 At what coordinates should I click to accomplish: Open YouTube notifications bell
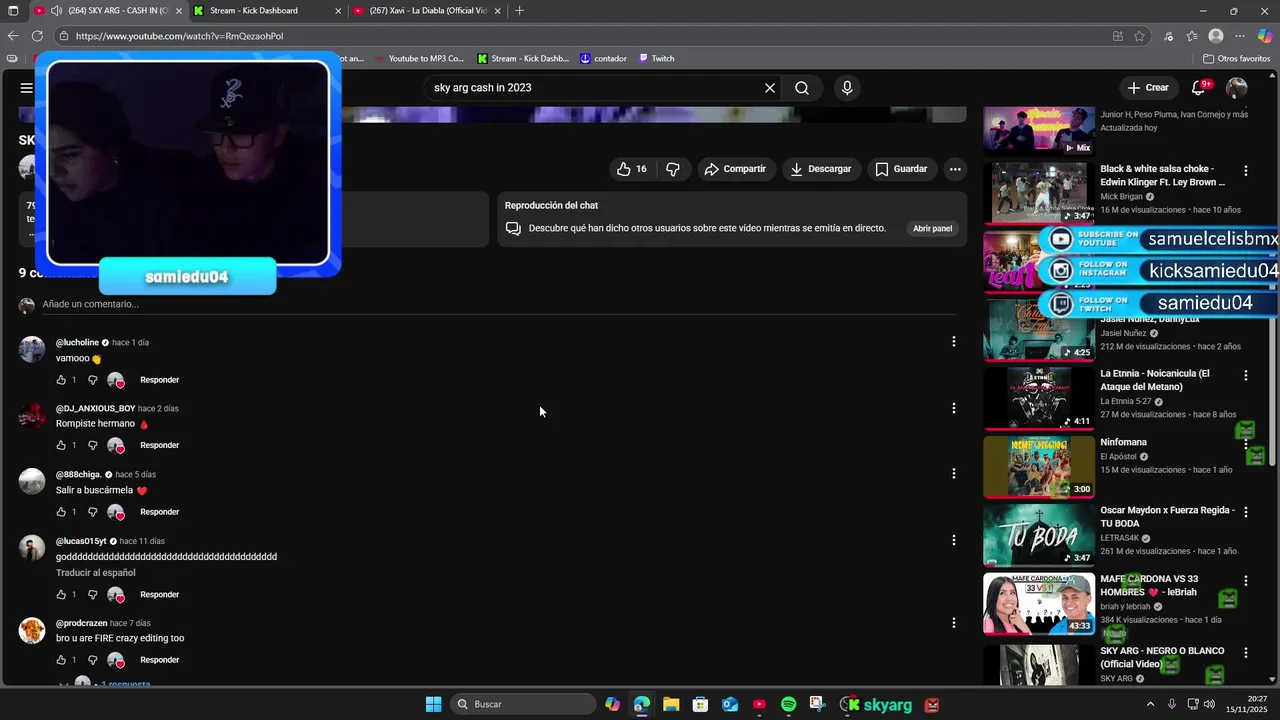[1199, 88]
